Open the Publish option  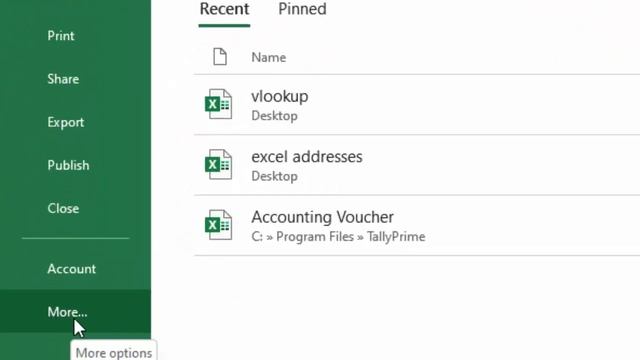click(68, 165)
